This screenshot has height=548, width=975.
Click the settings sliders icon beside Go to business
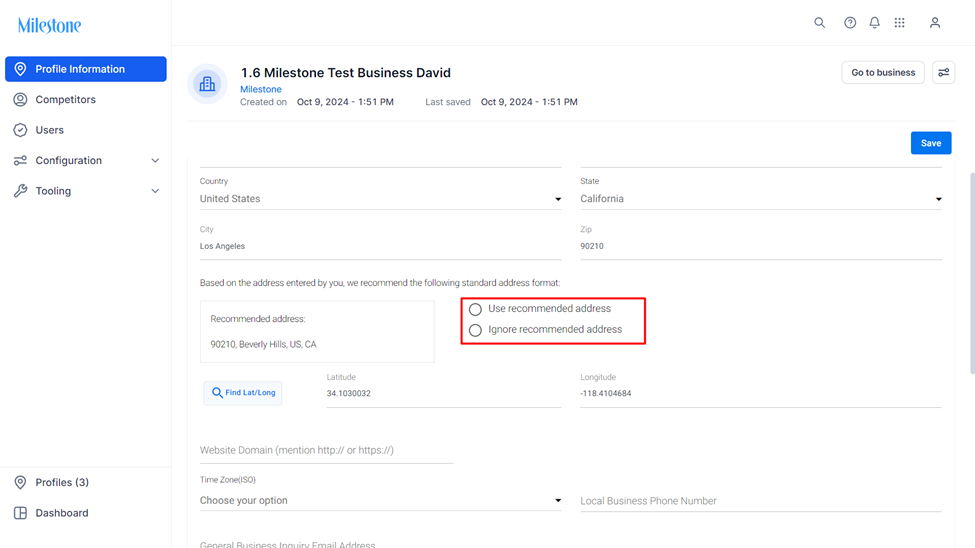pos(943,73)
